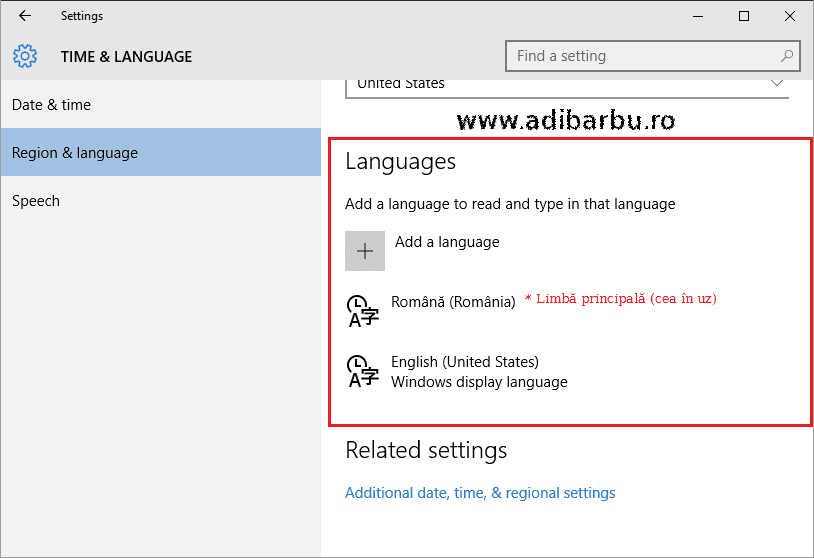Click the back arrow in title bar

(x=25, y=16)
